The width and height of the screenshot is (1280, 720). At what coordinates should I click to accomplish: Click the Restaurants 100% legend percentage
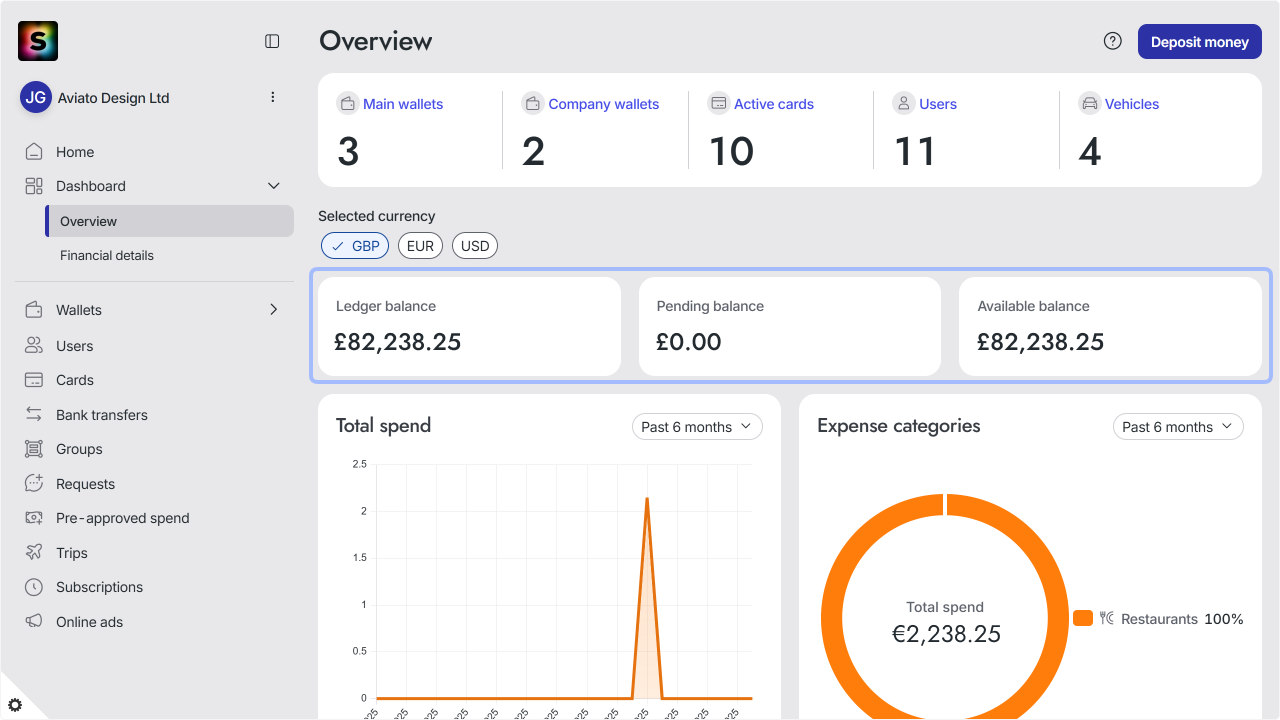pos(1224,619)
